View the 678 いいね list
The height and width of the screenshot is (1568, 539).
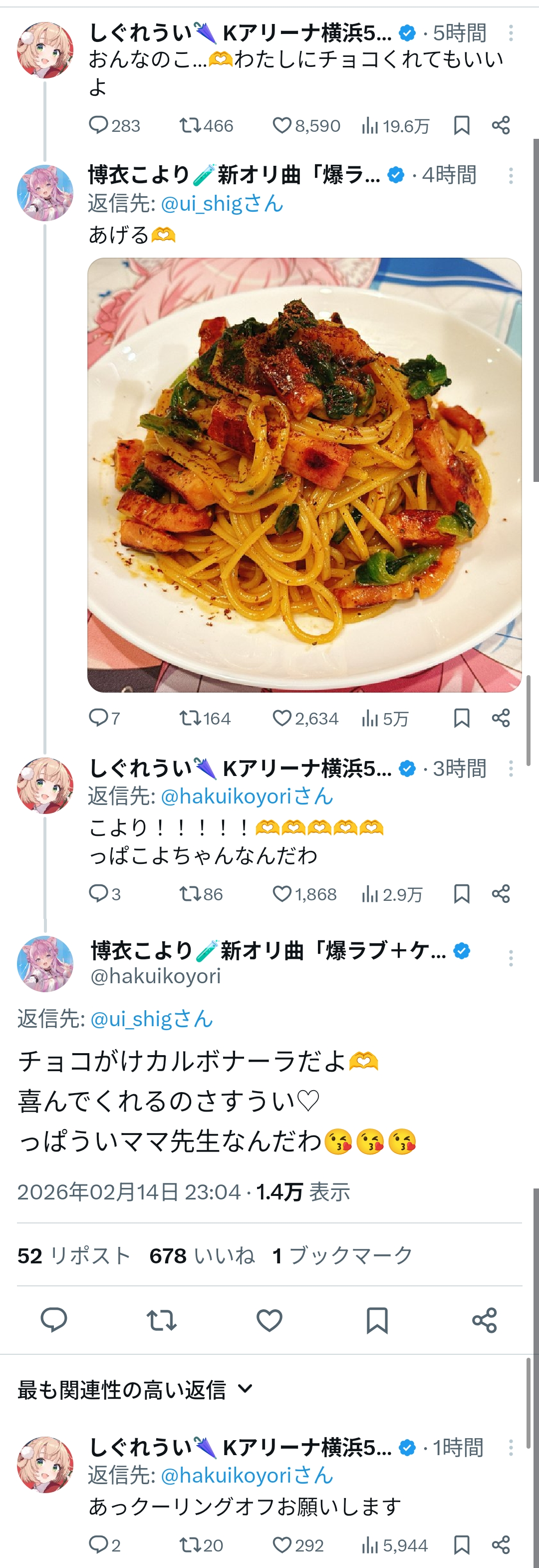[202, 1255]
